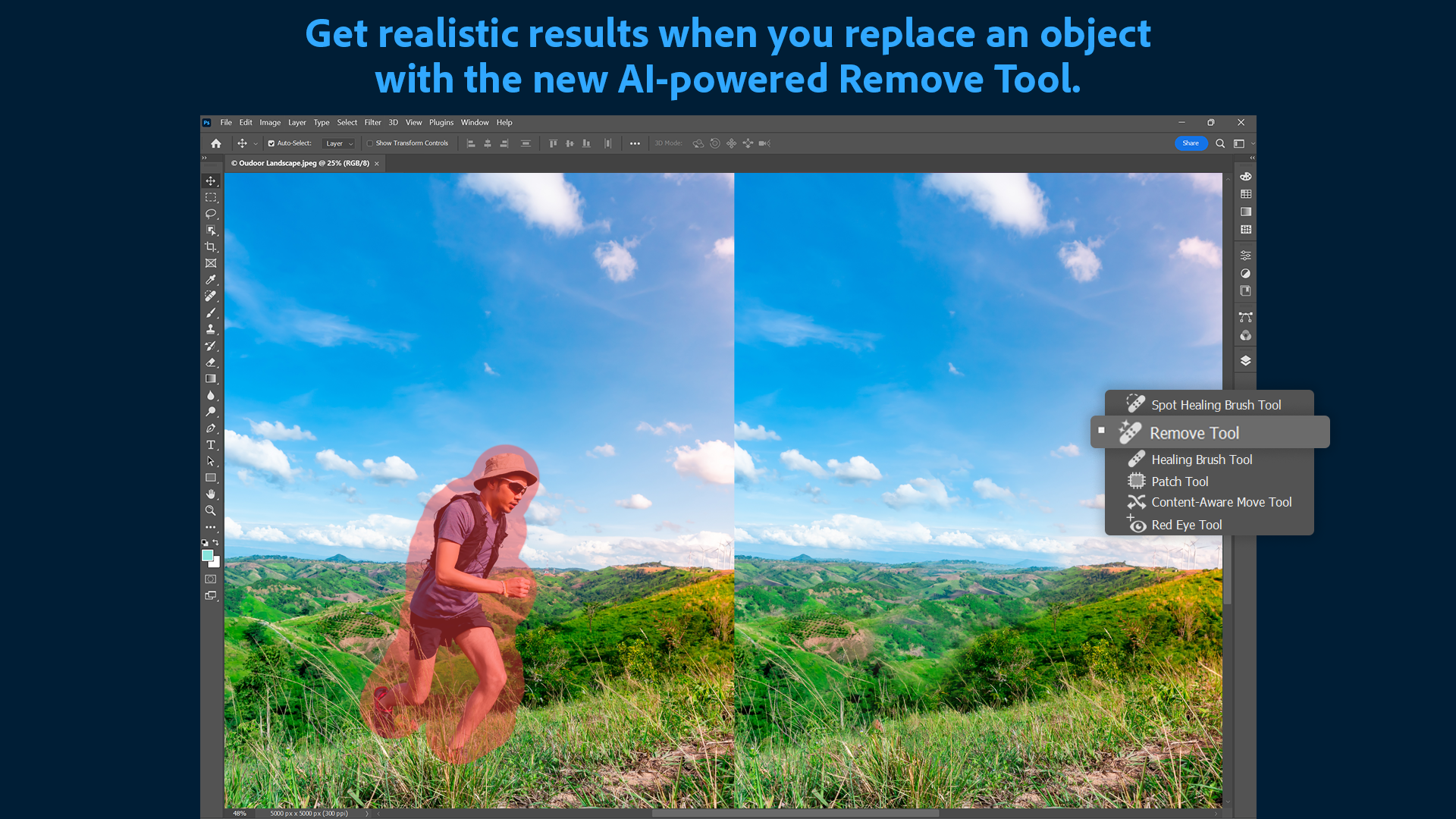Select the Zoom tool

click(211, 510)
